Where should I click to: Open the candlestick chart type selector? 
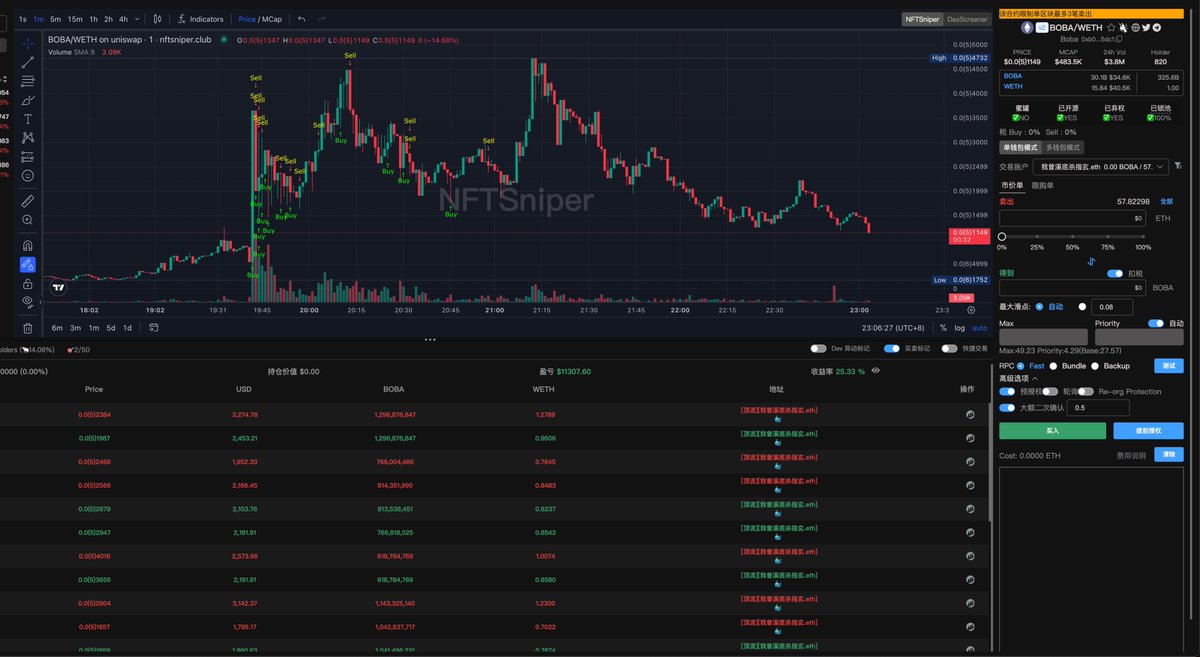click(x=157, y=18)
